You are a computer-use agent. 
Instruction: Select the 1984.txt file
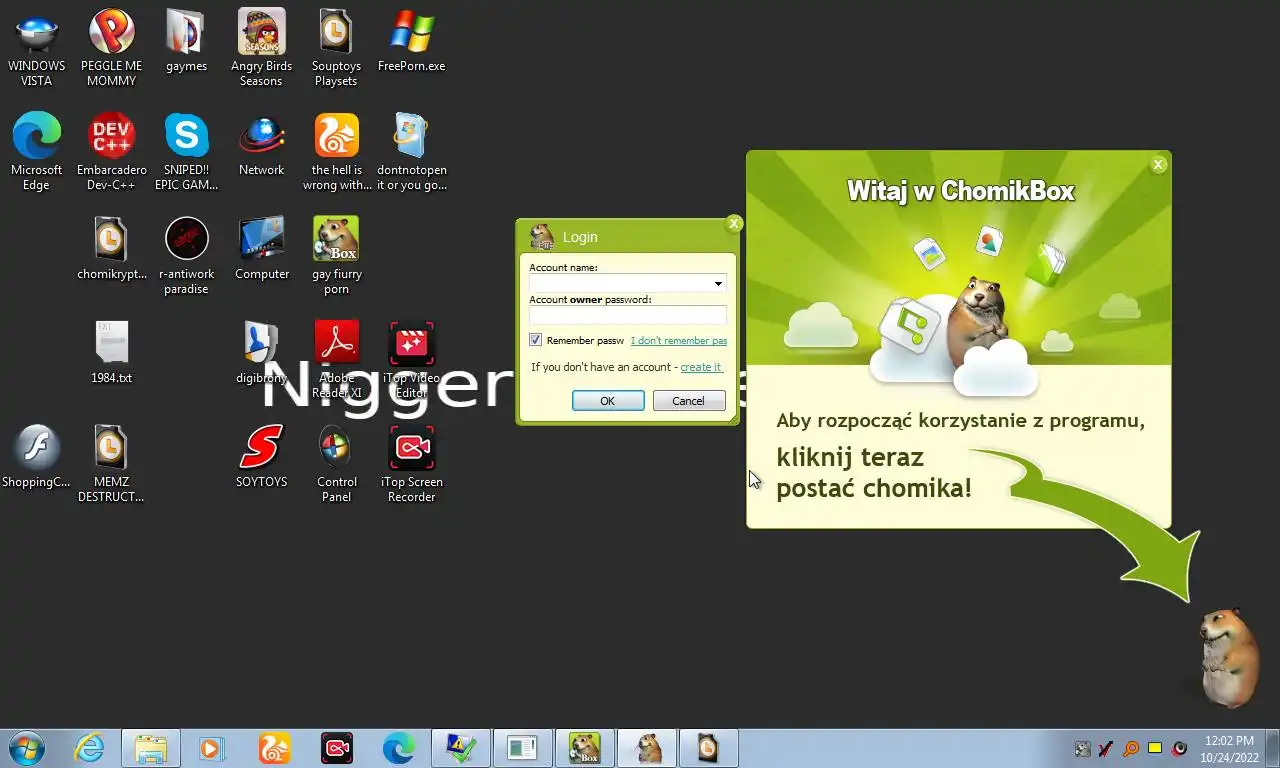[x=112, y=353]
